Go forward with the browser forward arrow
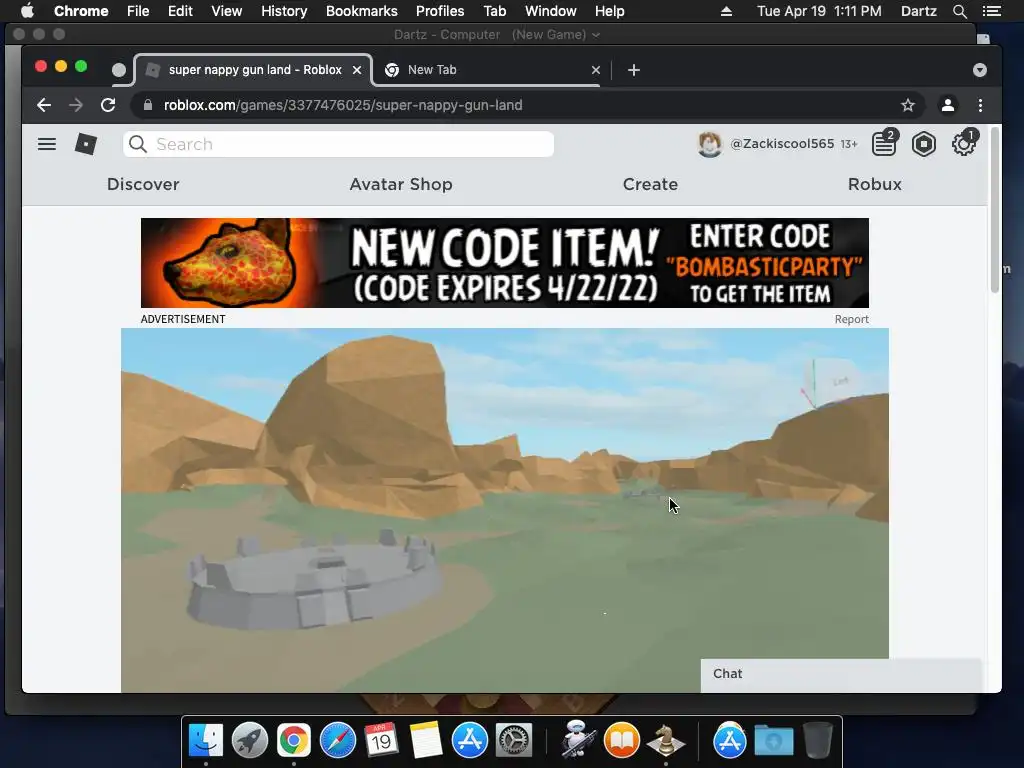This screenshot has width=1024, height=768. pos(76,105)
